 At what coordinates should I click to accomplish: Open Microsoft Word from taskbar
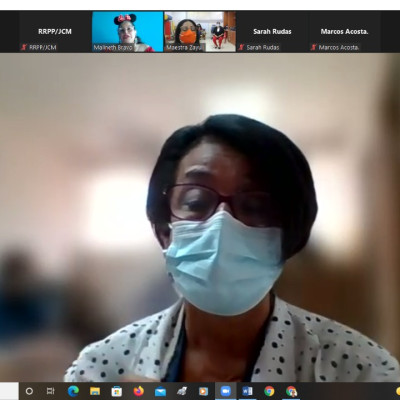247,391
